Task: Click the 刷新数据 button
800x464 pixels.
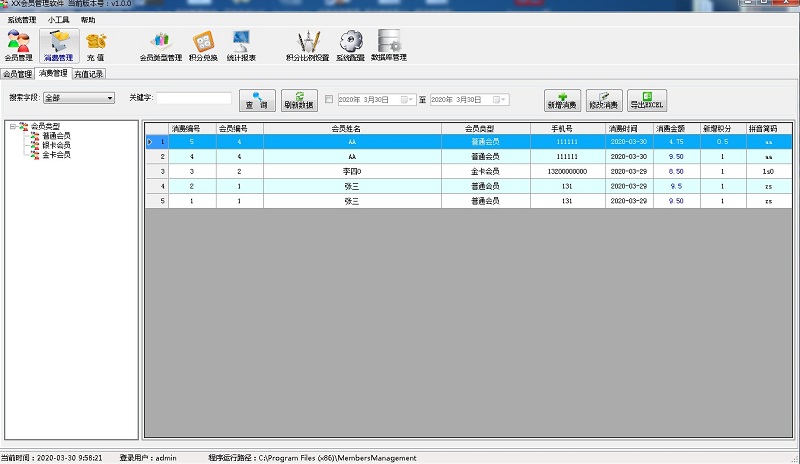Action: pos(298,99)
